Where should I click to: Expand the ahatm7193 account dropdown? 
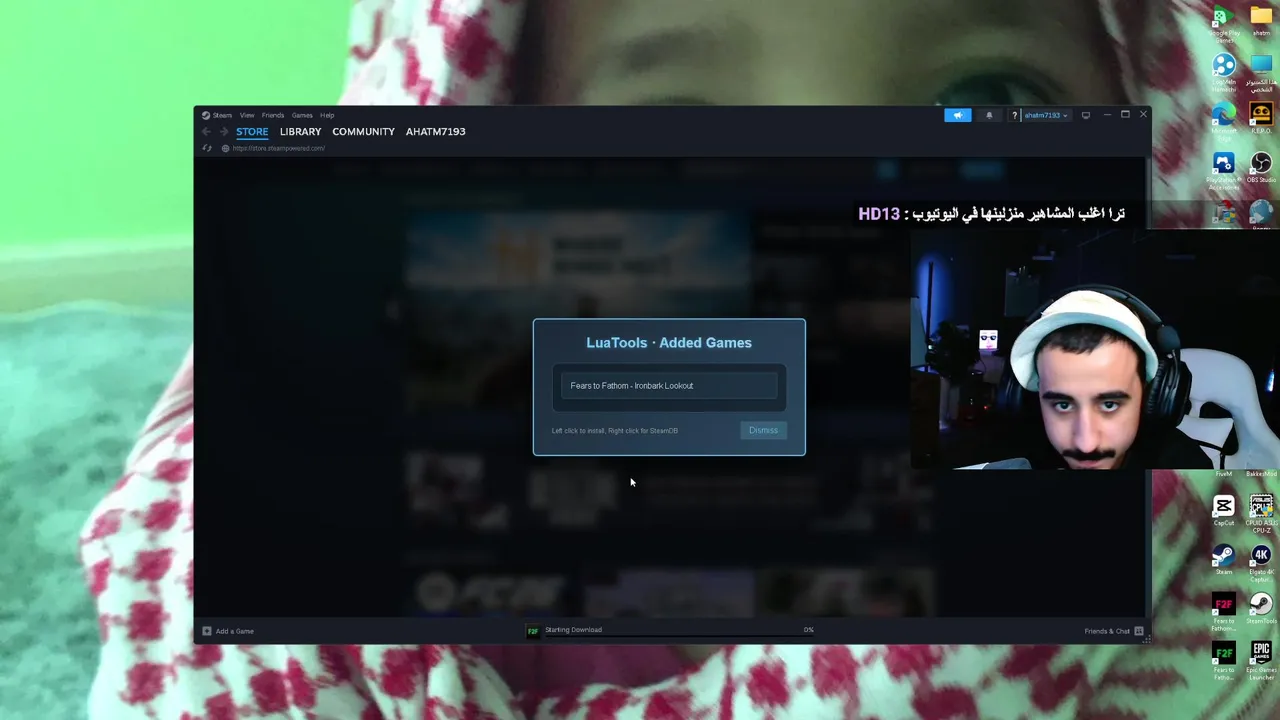pyautogui.click(x=1045, y=115)
